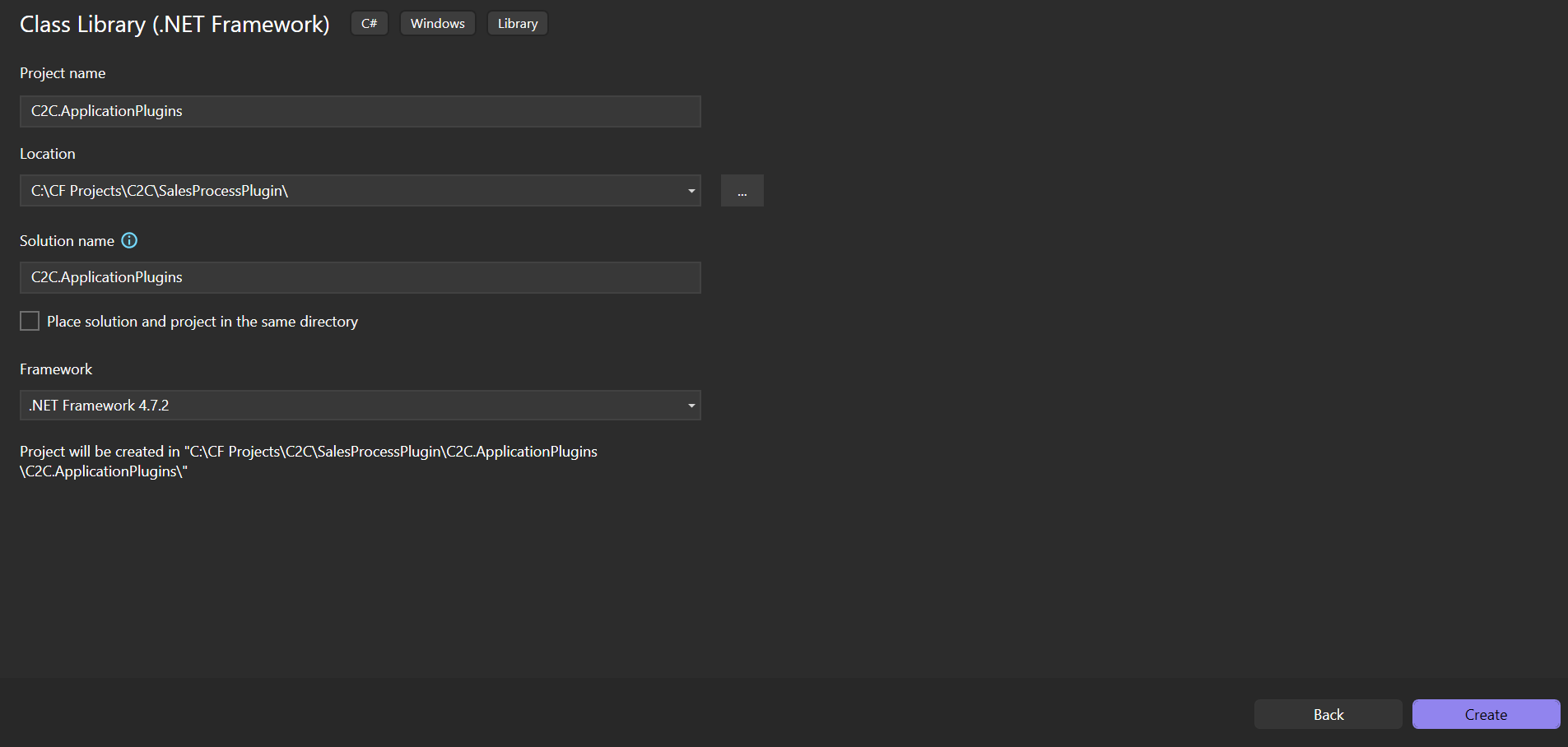Image resolution: width=1568 pixels, height=747 pixels.
Task: Click the Class Library (.NET Framework) heading
Action: 174,25
